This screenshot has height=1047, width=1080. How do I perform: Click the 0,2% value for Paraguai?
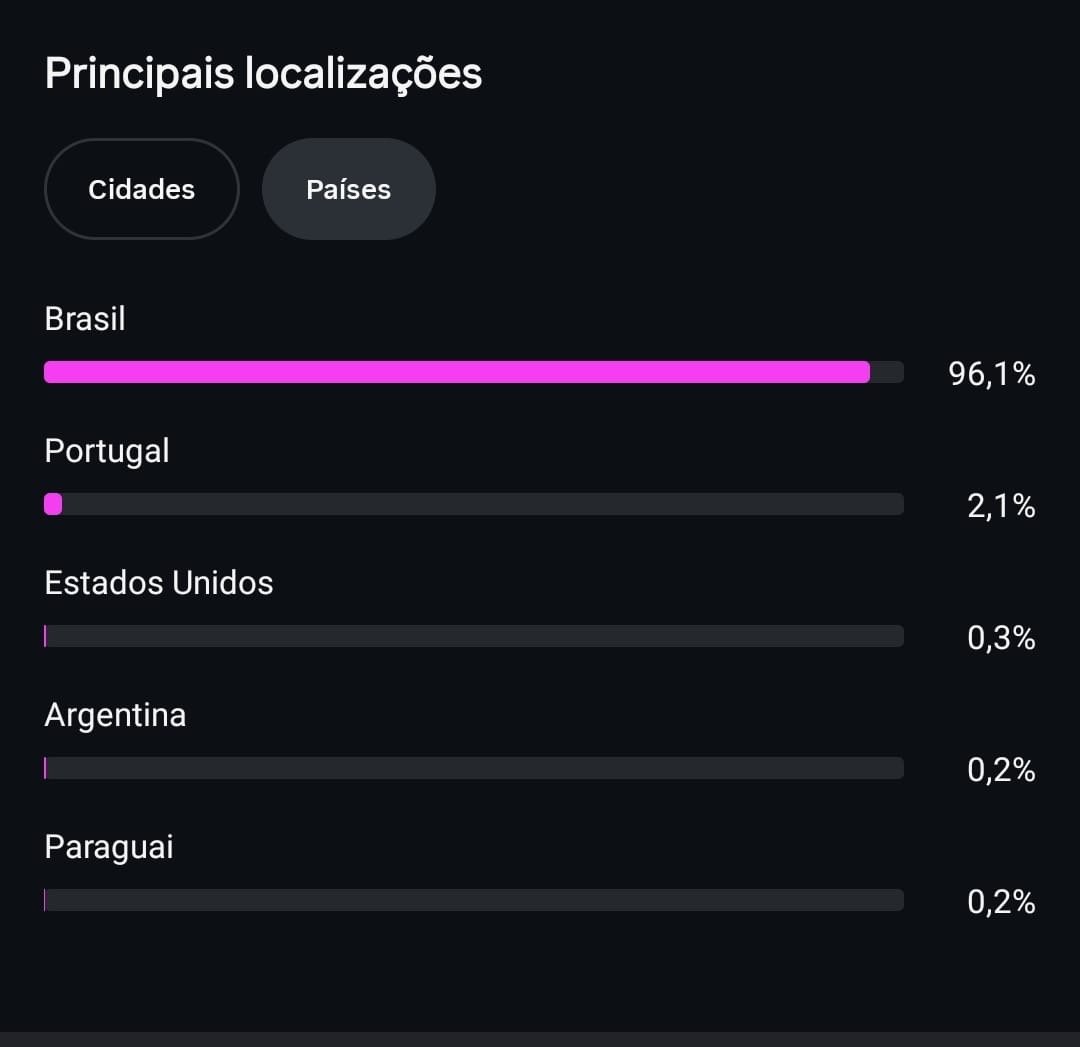(x=1001, y=902)
